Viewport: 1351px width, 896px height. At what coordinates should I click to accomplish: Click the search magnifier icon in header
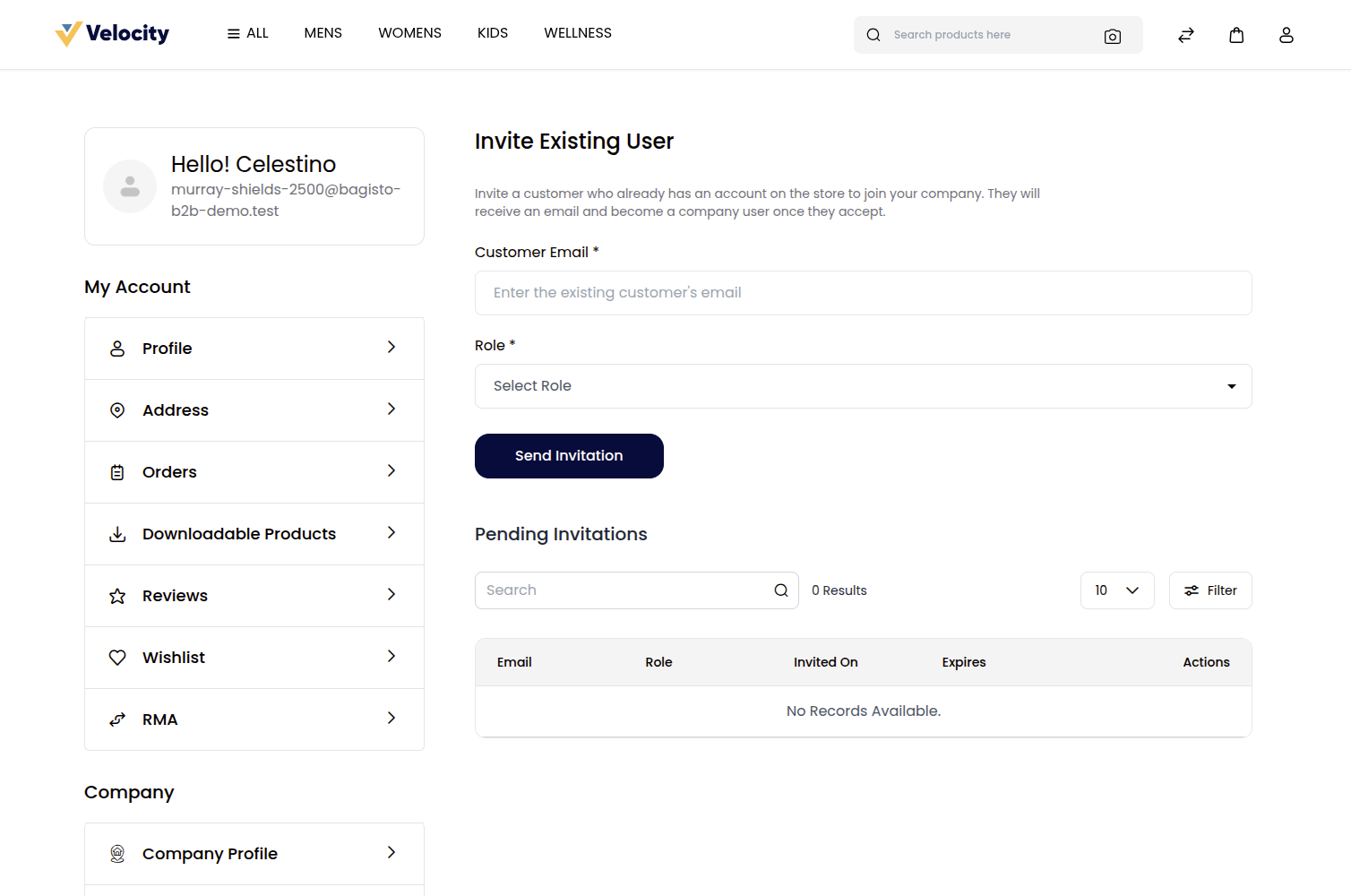pos(873,35)
